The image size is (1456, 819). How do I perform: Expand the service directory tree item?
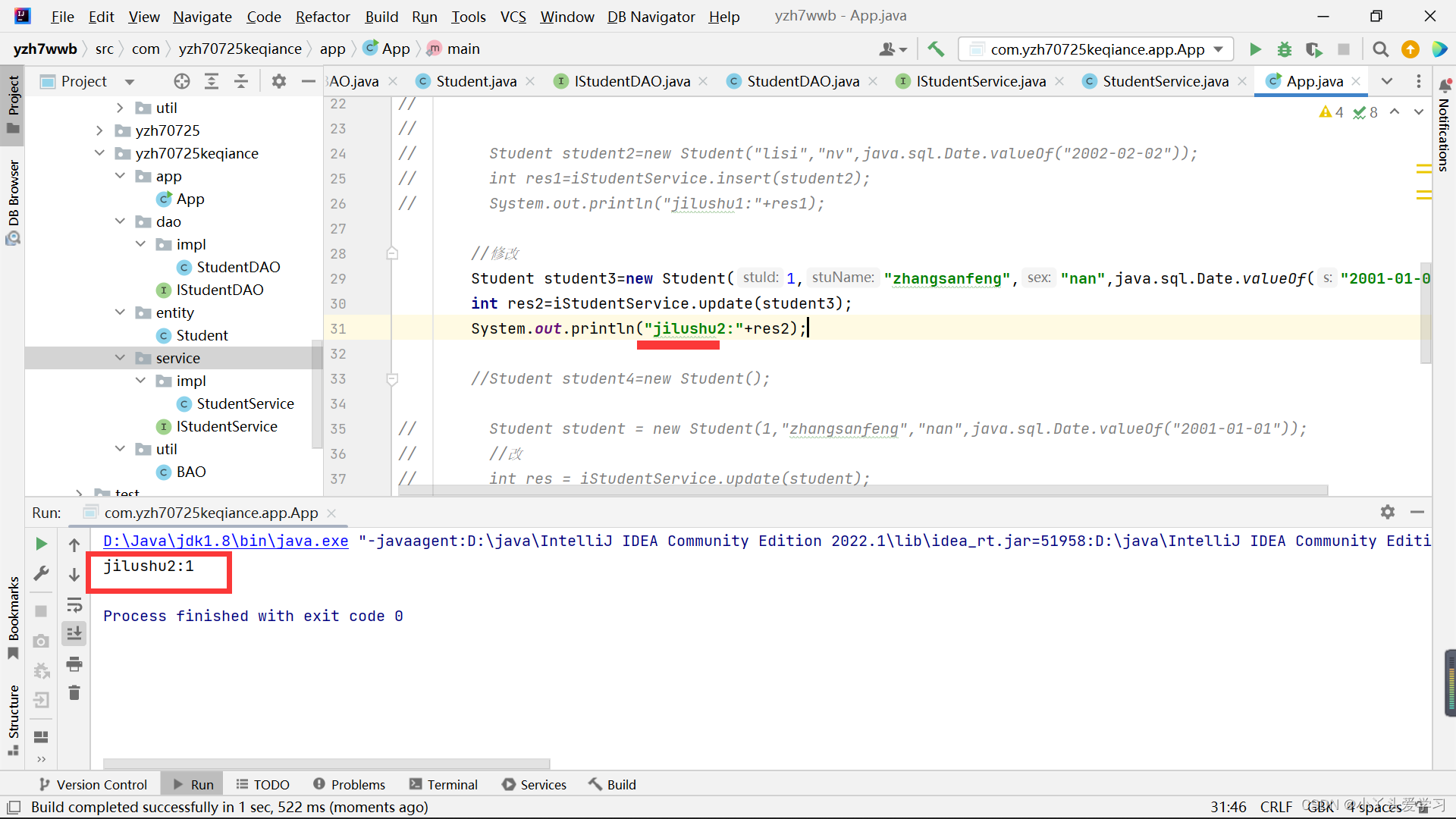coord(120,357)
